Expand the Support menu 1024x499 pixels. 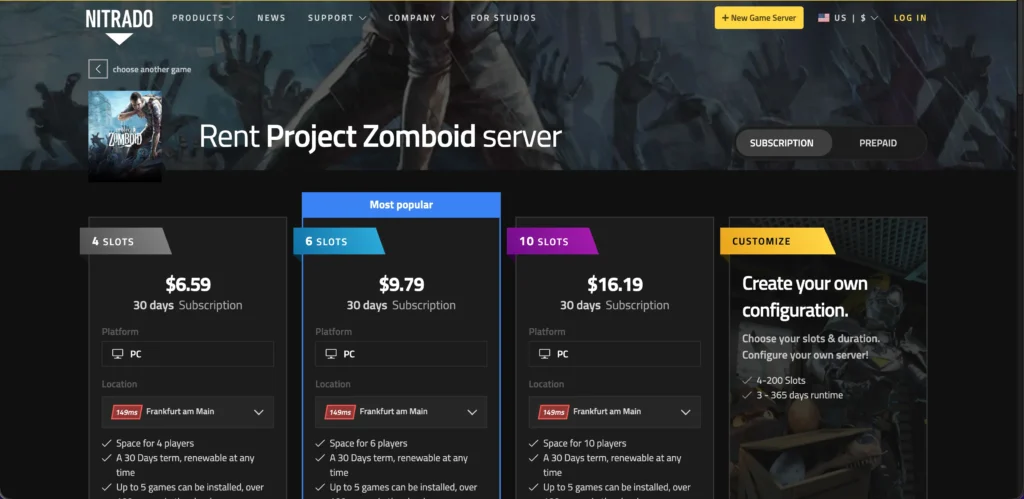tap(337, 18)
